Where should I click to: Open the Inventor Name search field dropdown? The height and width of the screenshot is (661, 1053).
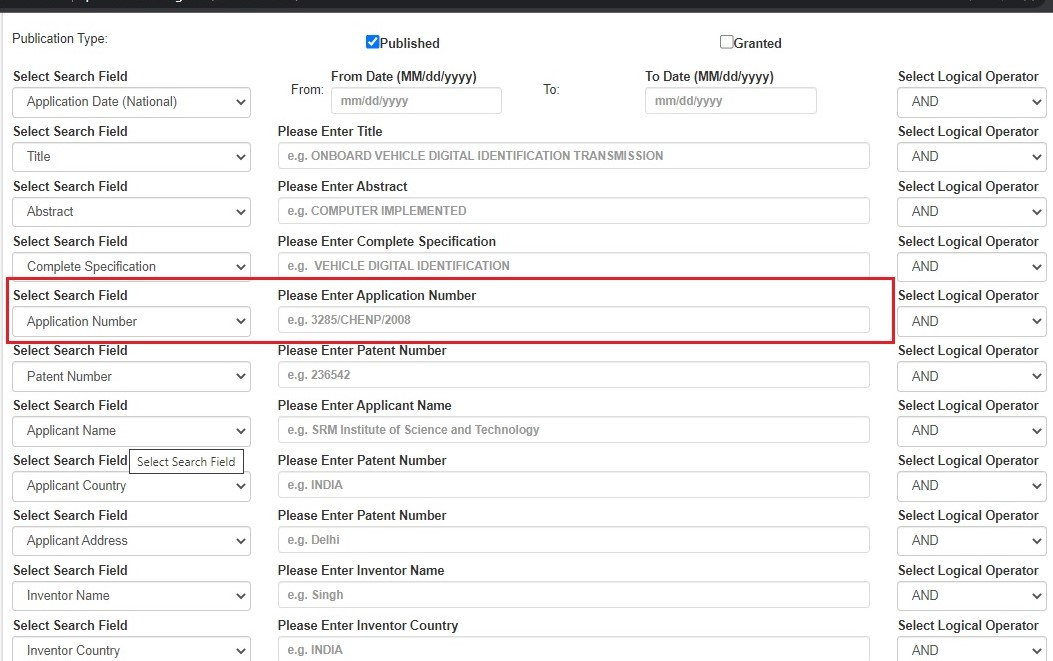[x=131, y=596]
